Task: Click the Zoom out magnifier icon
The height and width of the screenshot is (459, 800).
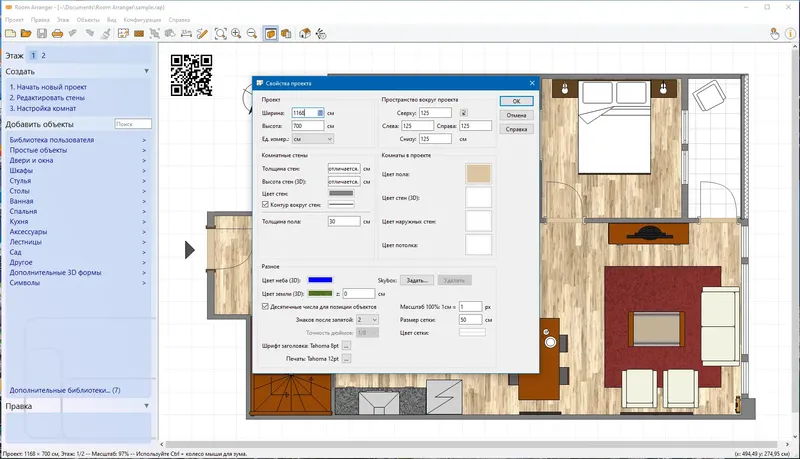Action: [252, 34]
